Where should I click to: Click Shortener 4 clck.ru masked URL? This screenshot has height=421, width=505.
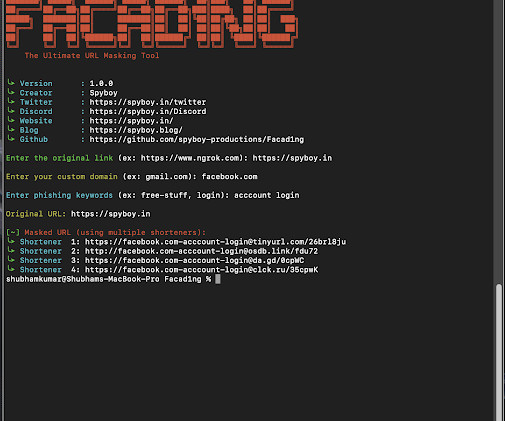[201, 270]
